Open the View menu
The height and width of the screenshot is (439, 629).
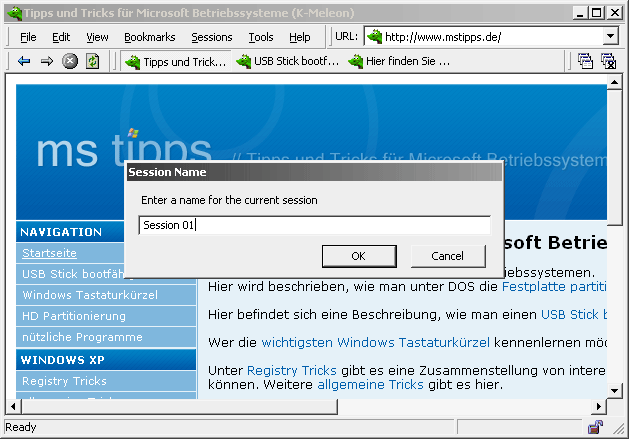point(97,37)
